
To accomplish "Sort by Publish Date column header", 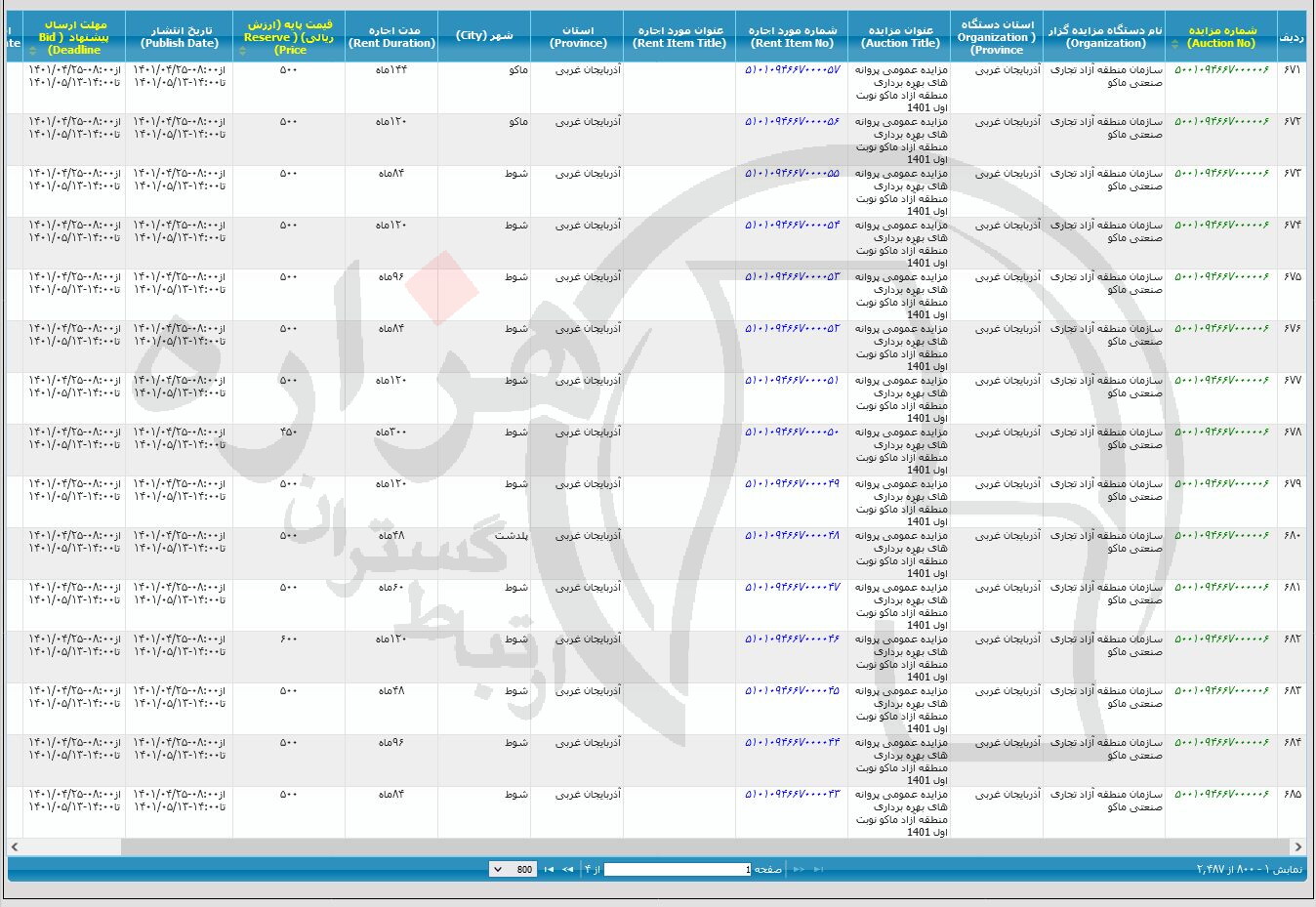I will (x=179, y=37).
